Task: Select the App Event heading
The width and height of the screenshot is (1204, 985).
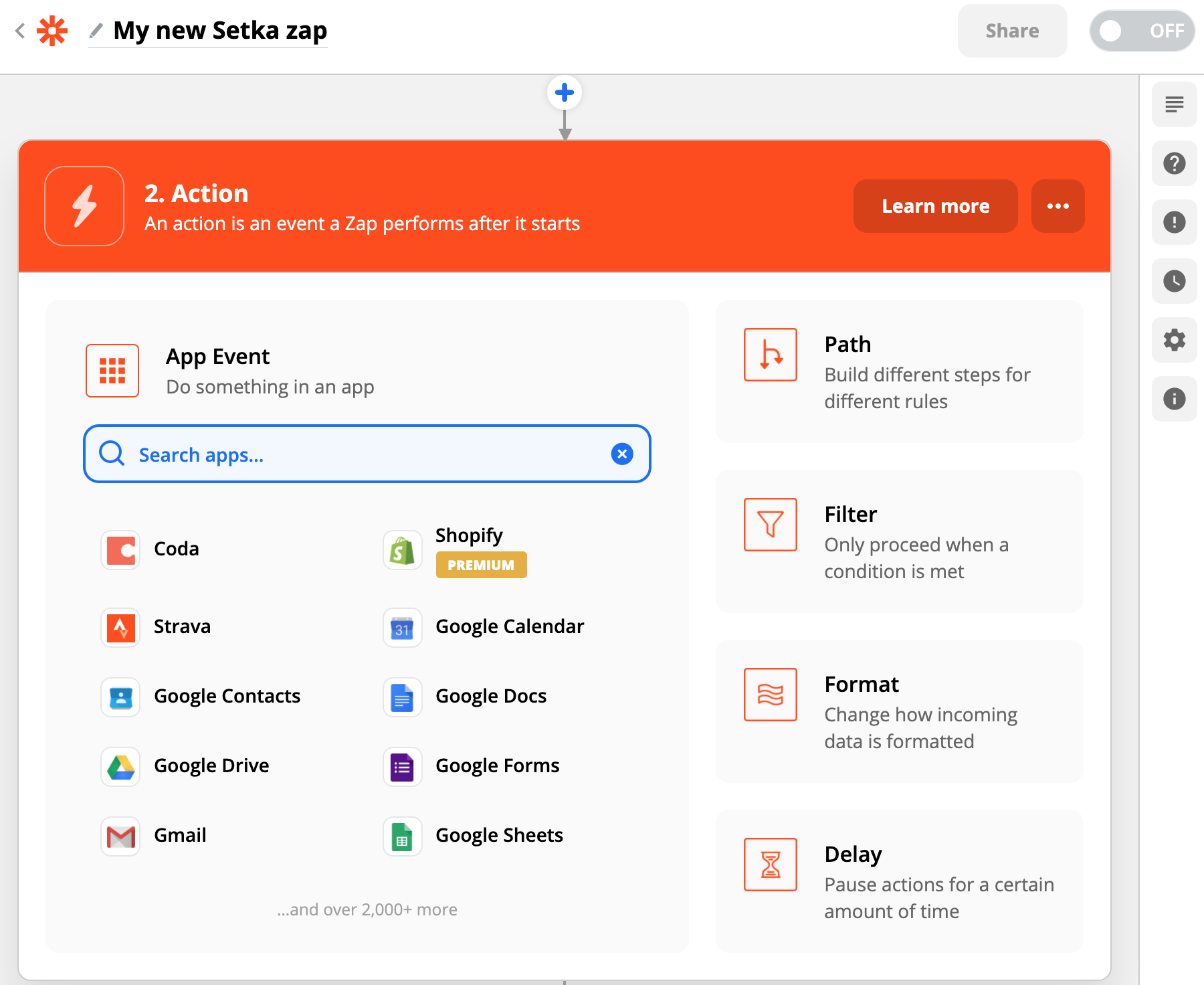Action: (217, 357)
